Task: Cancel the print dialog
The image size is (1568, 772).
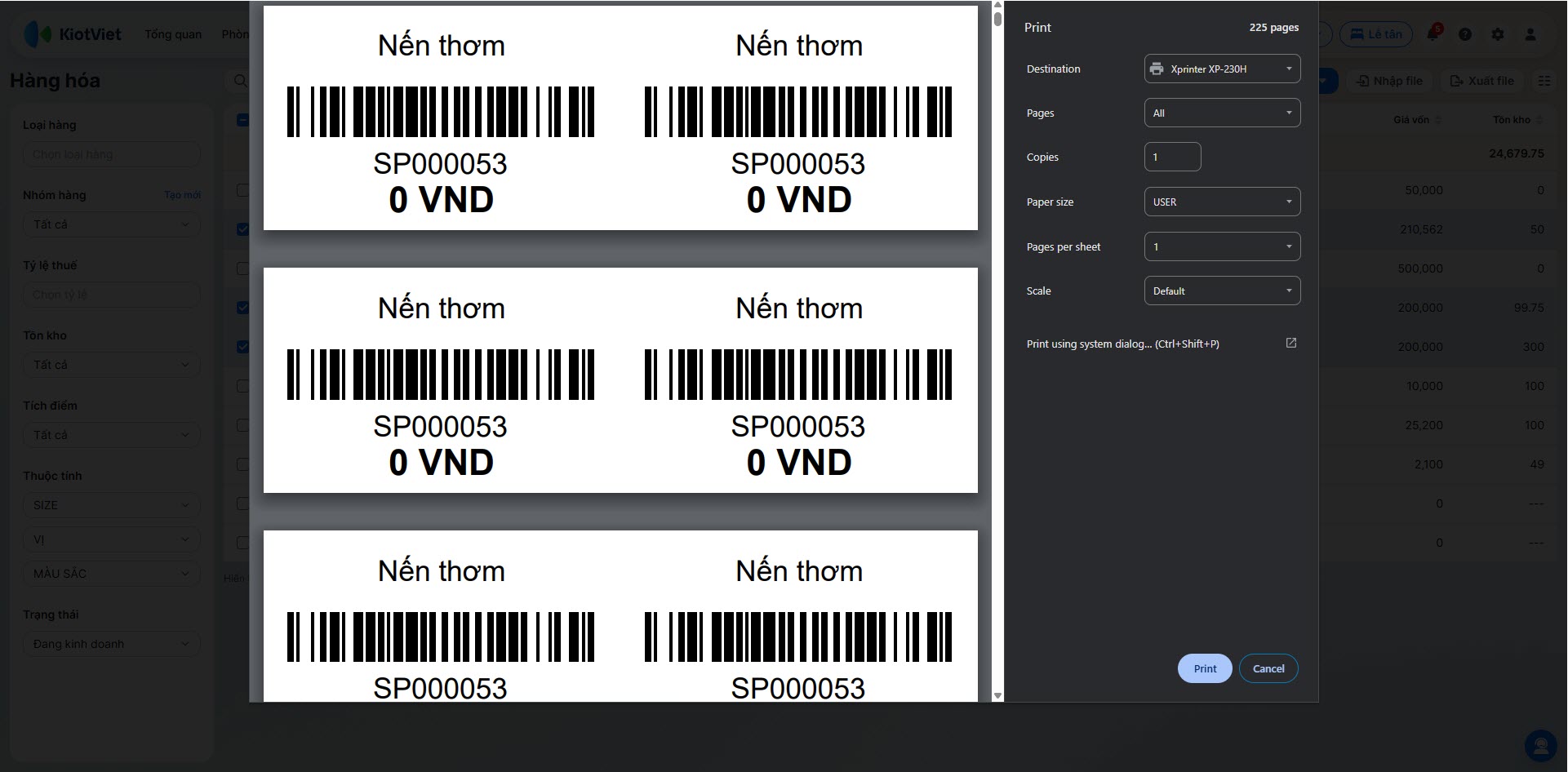Action: [1268, 668]
